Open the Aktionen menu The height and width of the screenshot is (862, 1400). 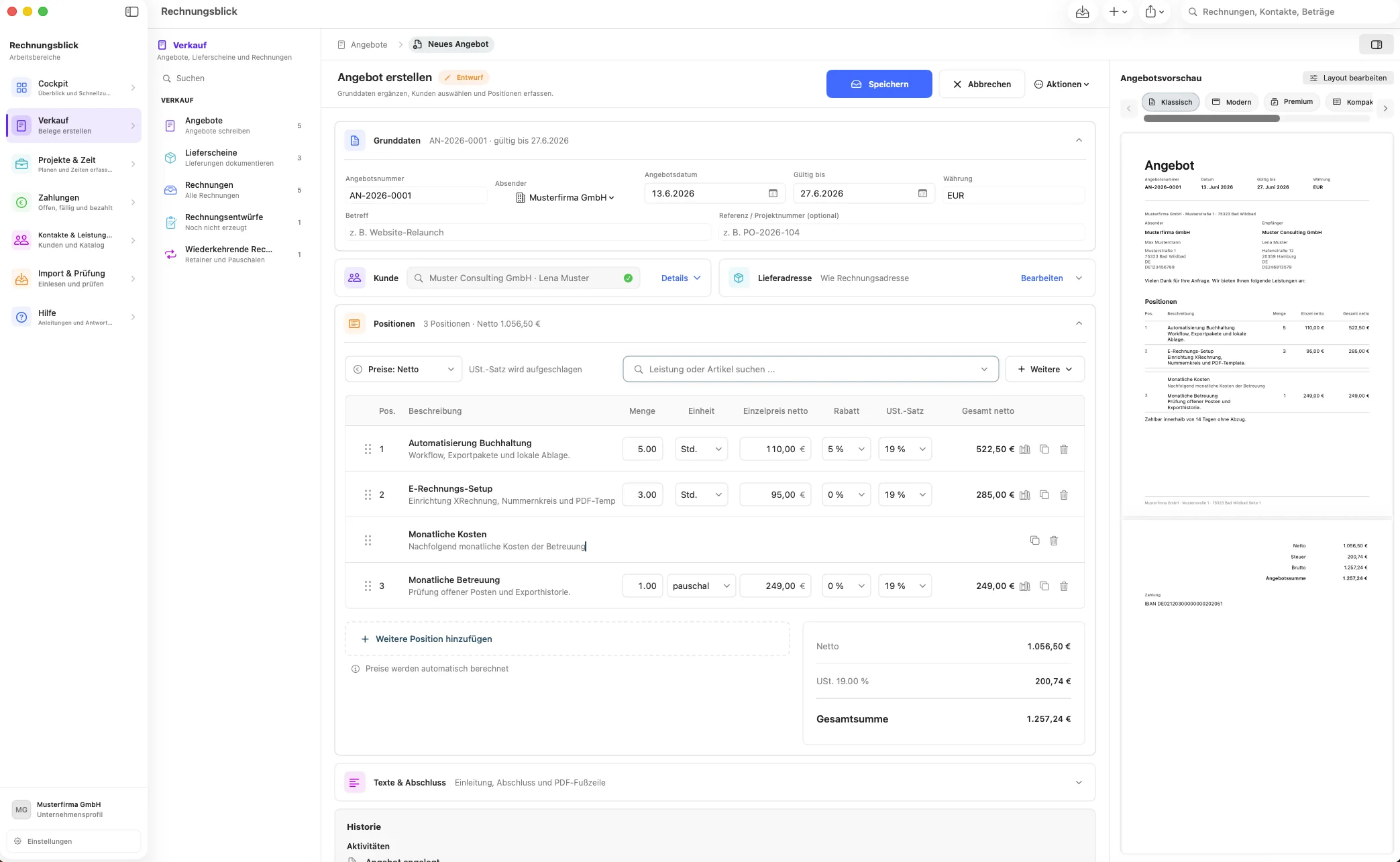(1062, 85)
